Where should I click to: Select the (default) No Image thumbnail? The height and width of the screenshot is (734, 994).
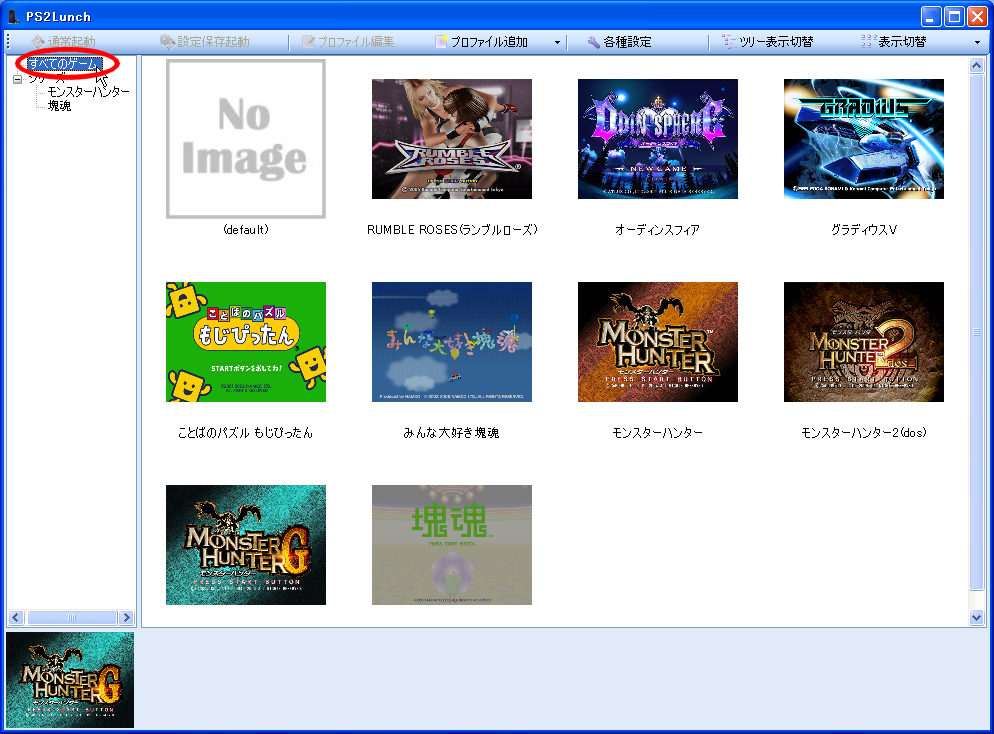point(246,139)
